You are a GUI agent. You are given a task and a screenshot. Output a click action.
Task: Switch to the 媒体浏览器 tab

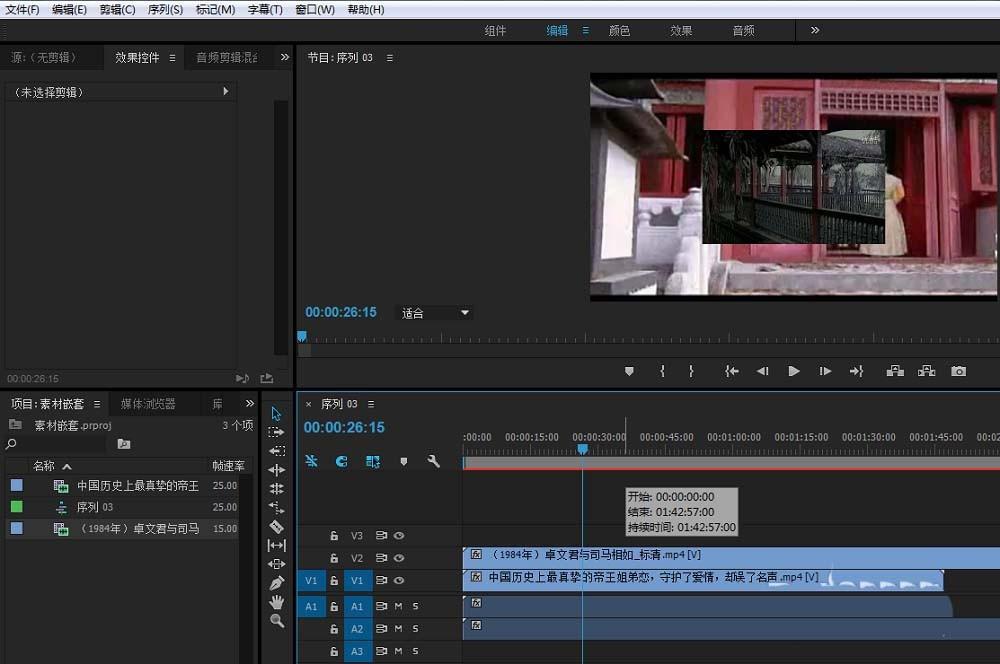148,404
